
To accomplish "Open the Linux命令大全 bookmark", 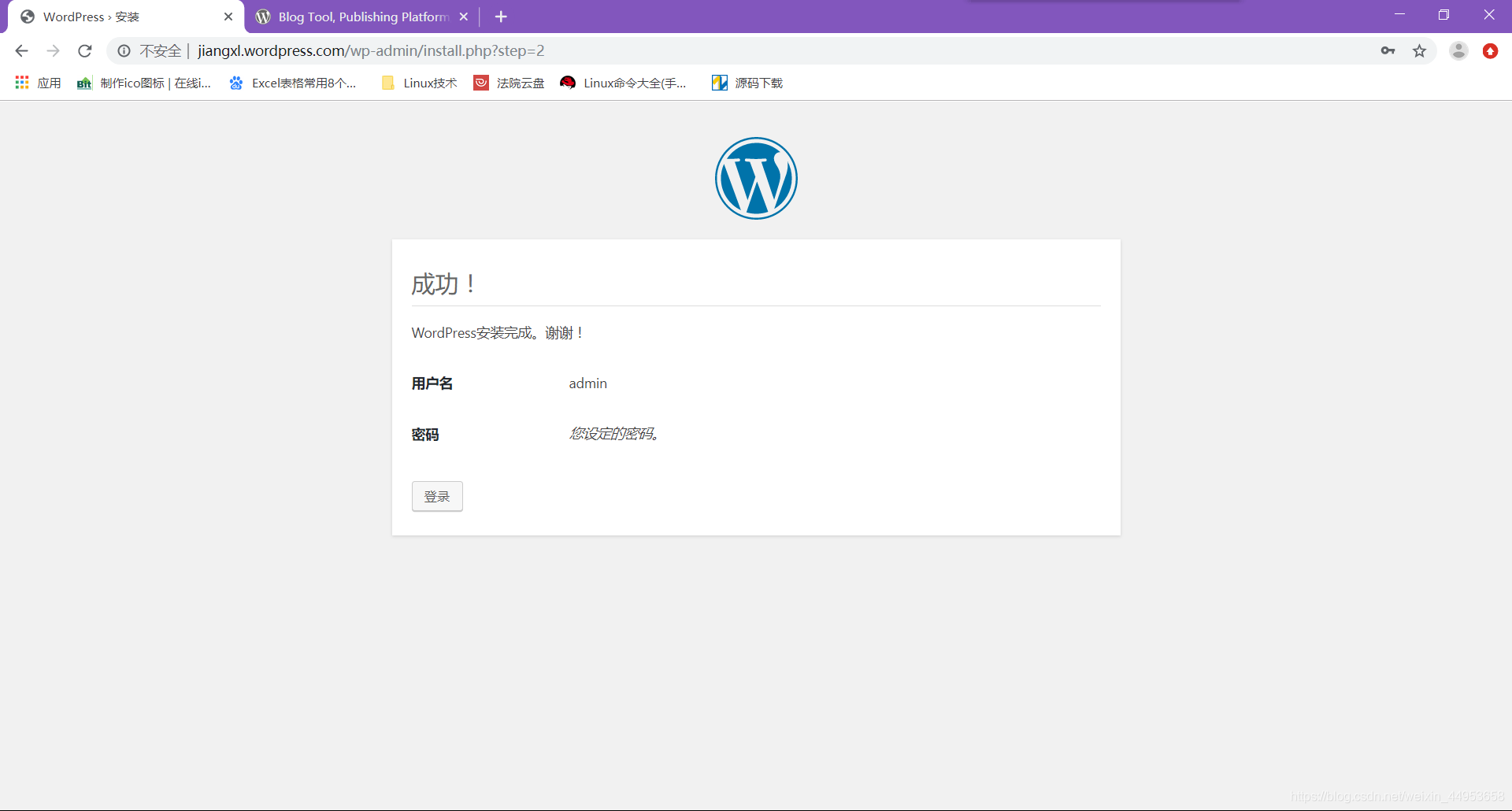I will (x=623, y=83).
